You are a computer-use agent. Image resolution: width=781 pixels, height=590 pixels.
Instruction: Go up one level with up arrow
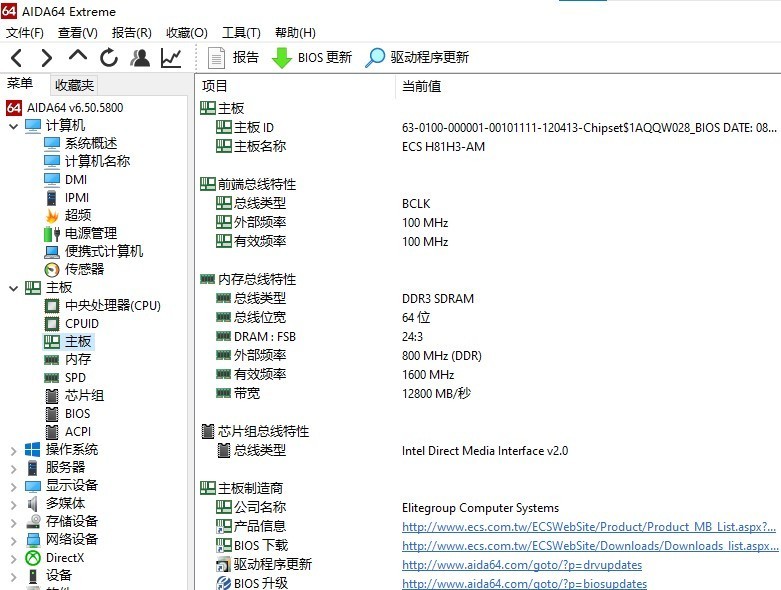(78, 56)
